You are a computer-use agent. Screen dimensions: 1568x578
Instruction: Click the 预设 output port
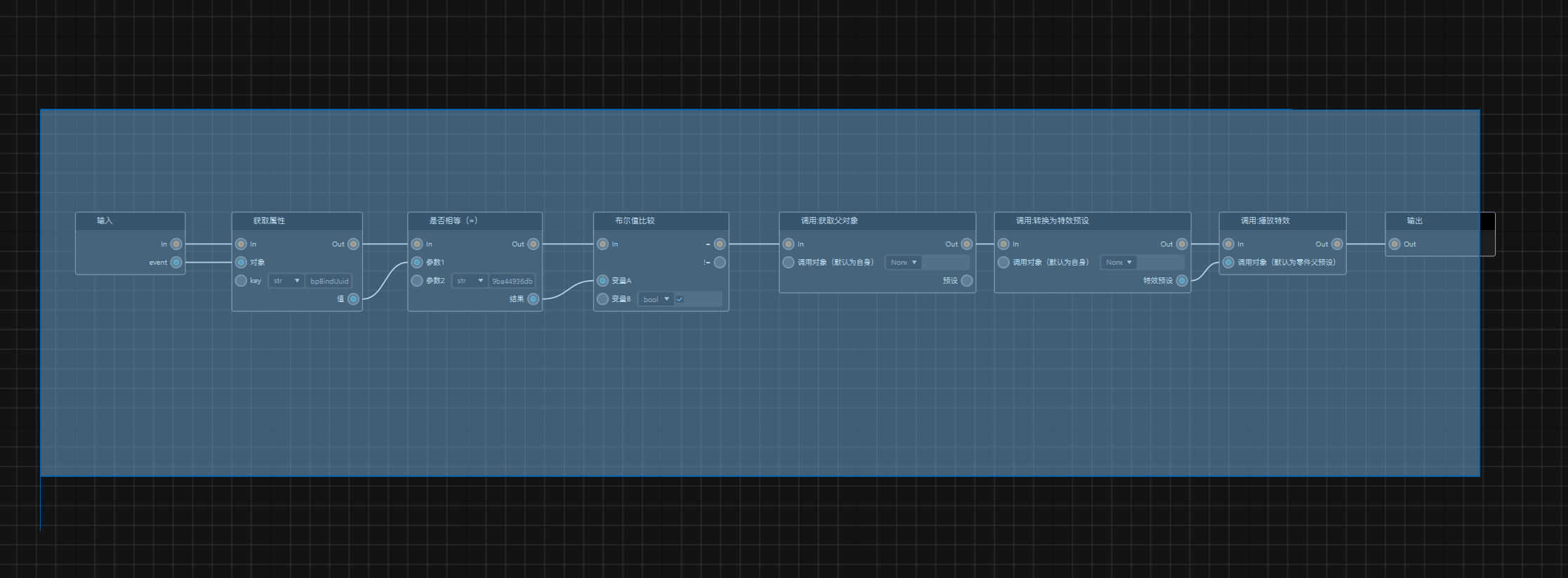pyautogui.click(x=967, y=280)
